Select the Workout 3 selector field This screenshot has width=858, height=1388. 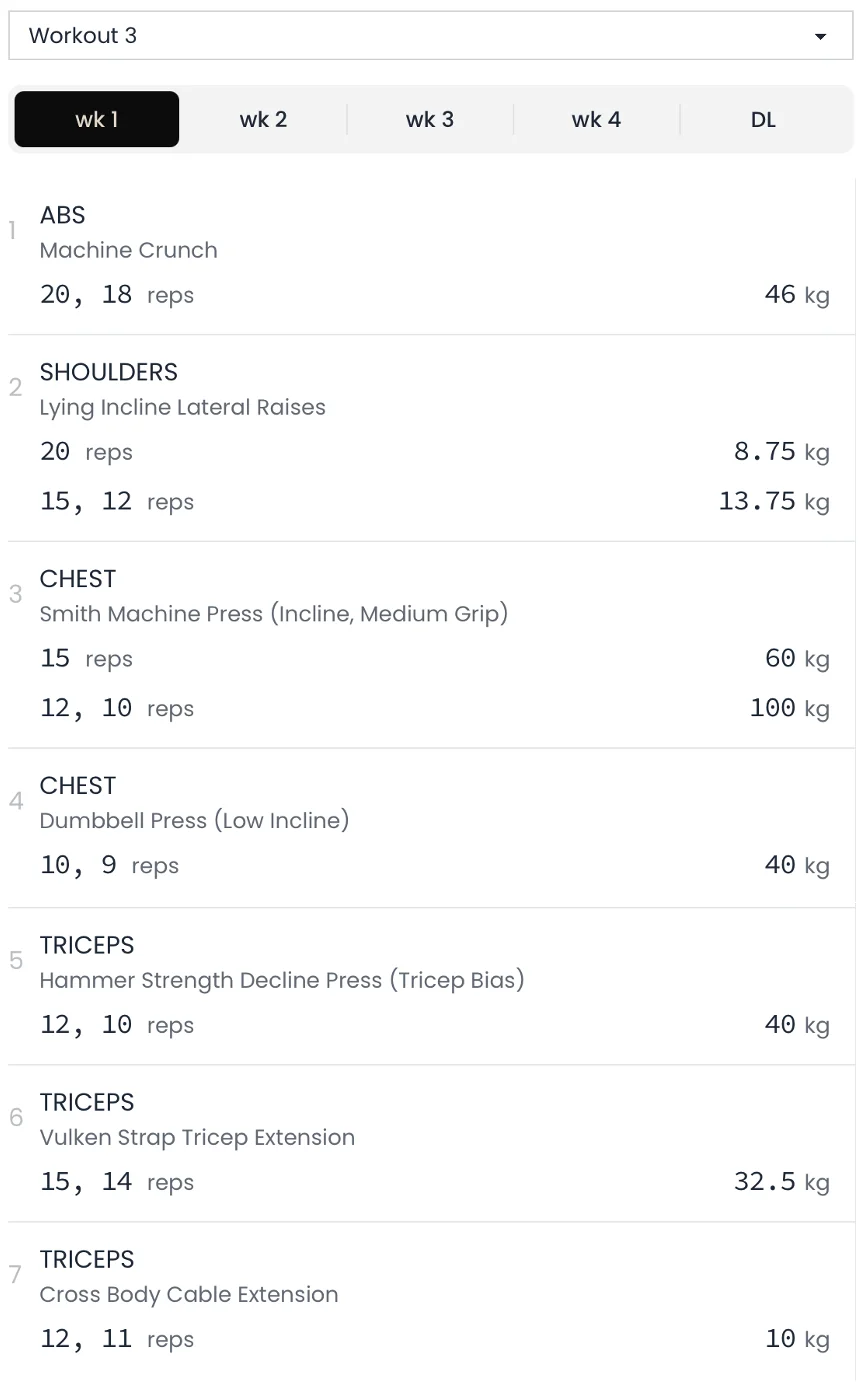click(x=430, y=36)
